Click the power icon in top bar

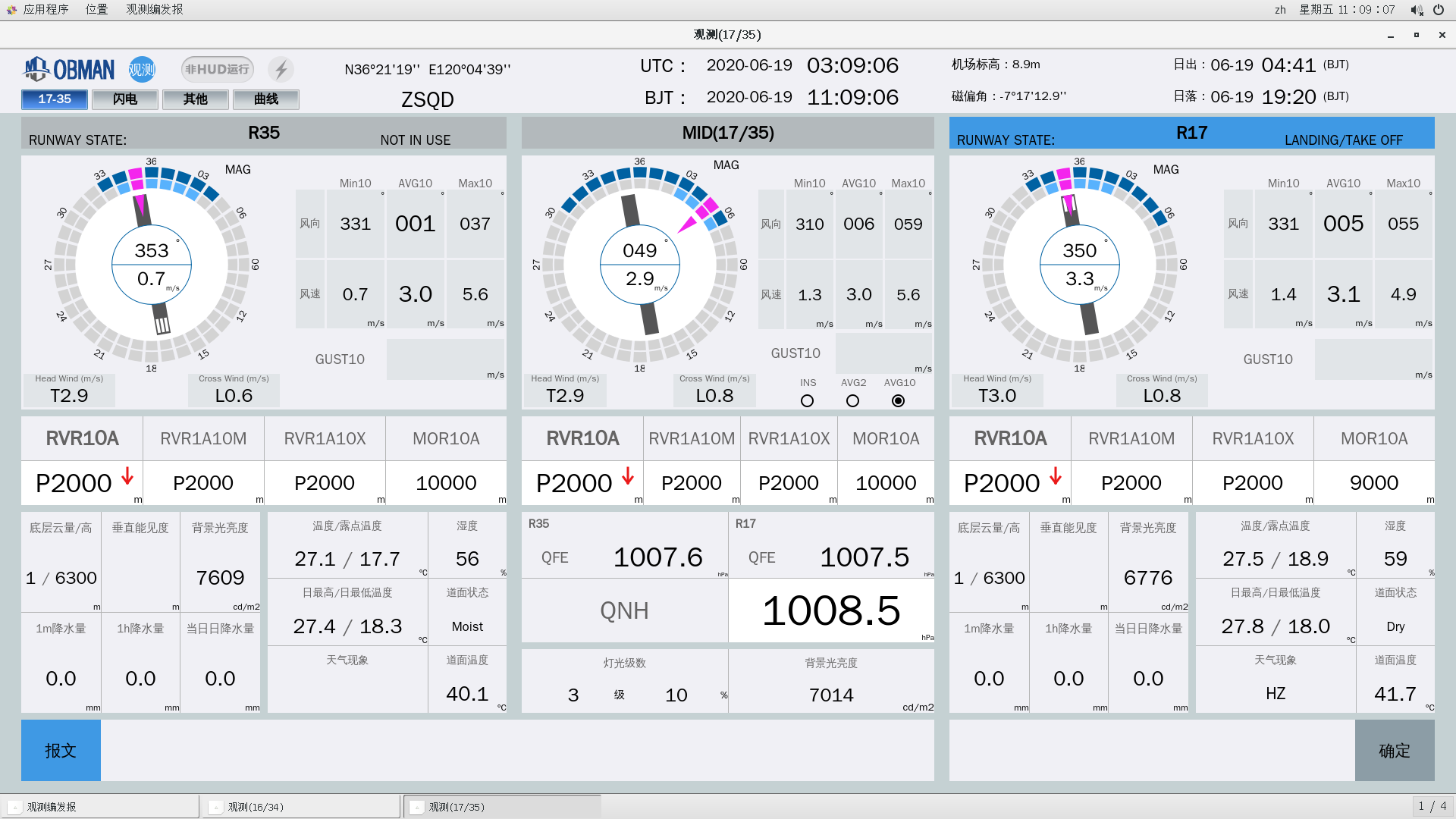[x=1439, y=10]
